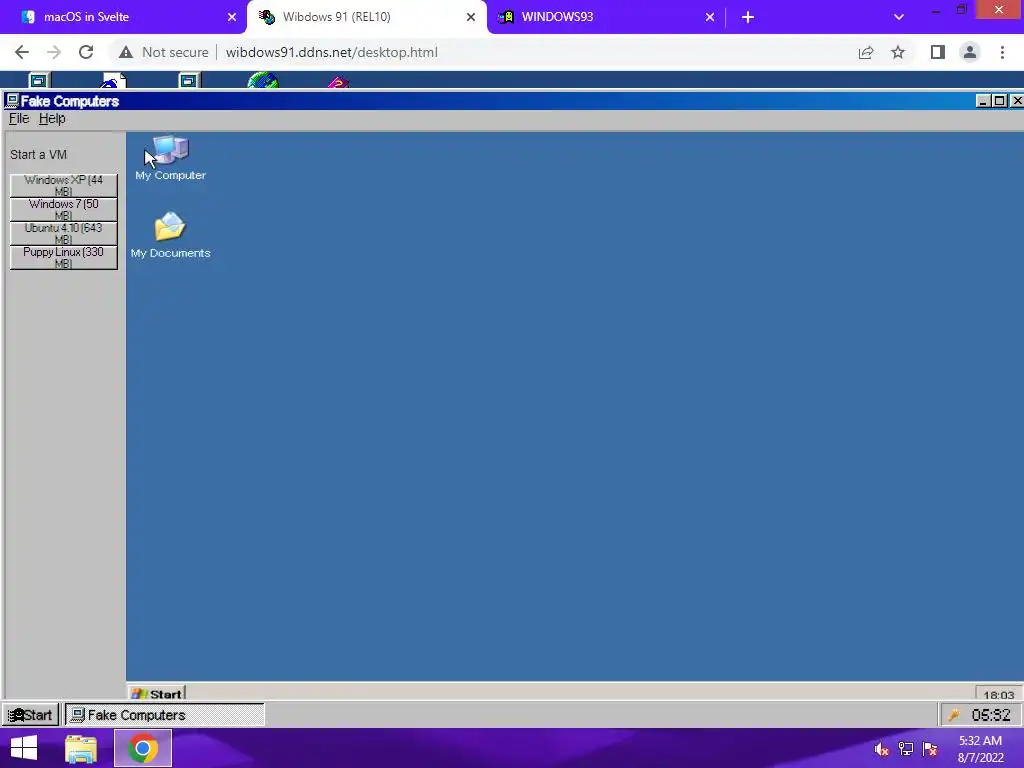Click the network tray icon
Screen dimensions: 1024x768
pos(905,749)
